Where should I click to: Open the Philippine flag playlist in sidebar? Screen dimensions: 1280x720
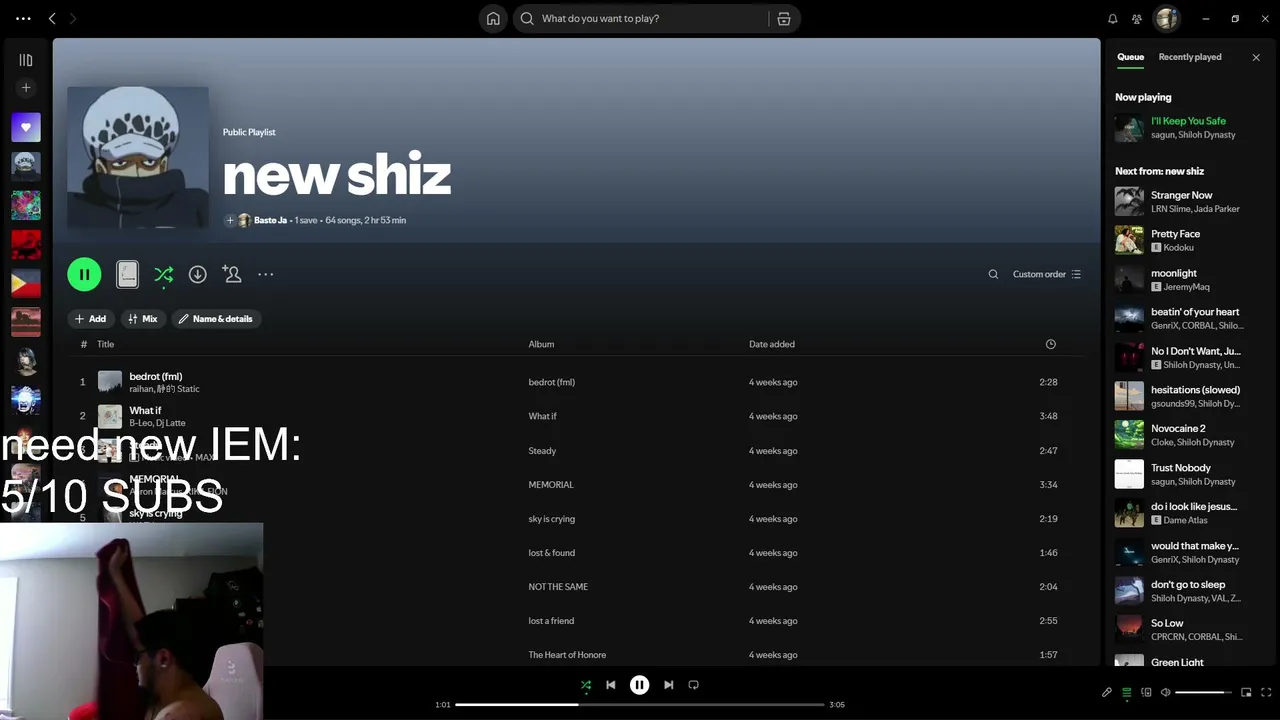coord(26,283)
